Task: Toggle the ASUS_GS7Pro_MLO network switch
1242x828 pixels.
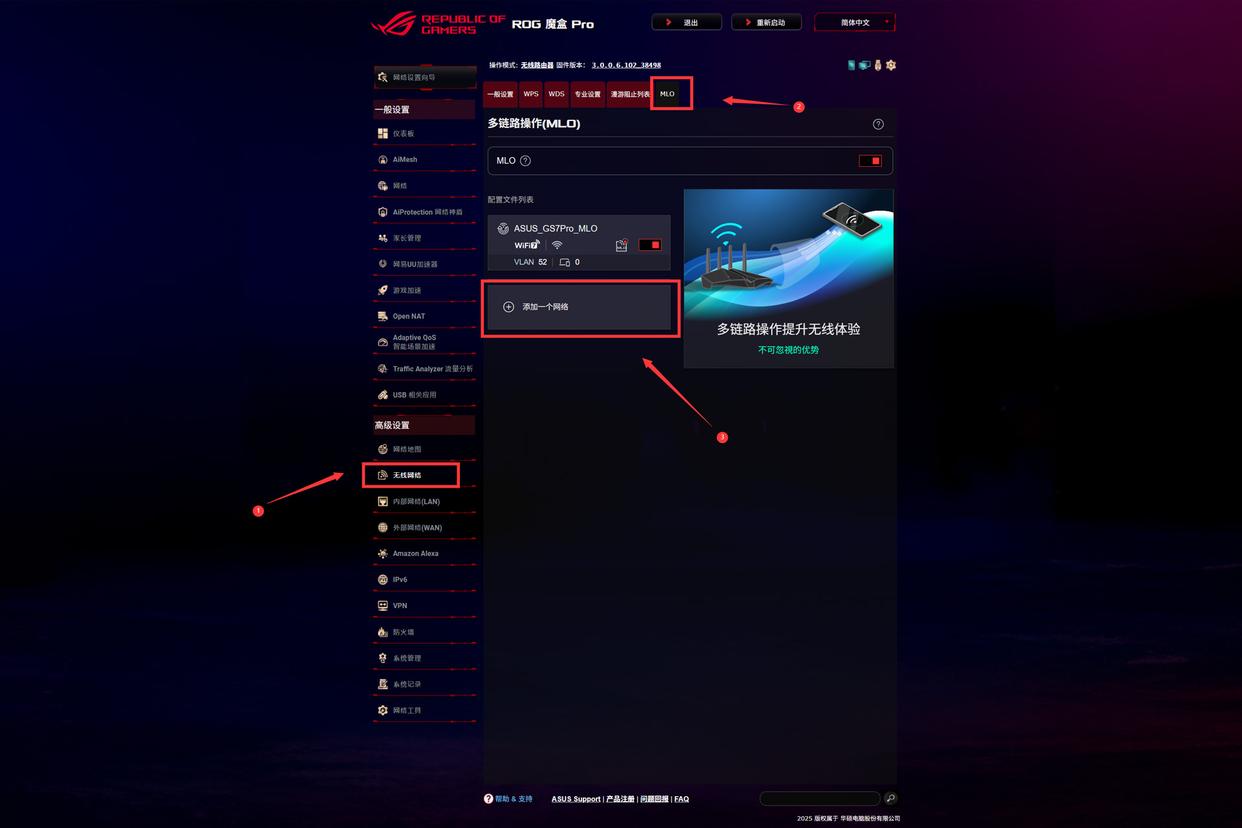Action: click(x=650, y=245)
